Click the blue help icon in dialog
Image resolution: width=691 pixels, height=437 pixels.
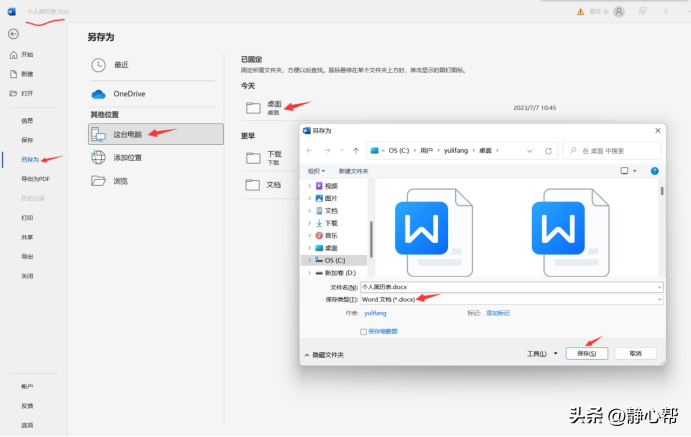pyautogui.click(x=655, y=171)
